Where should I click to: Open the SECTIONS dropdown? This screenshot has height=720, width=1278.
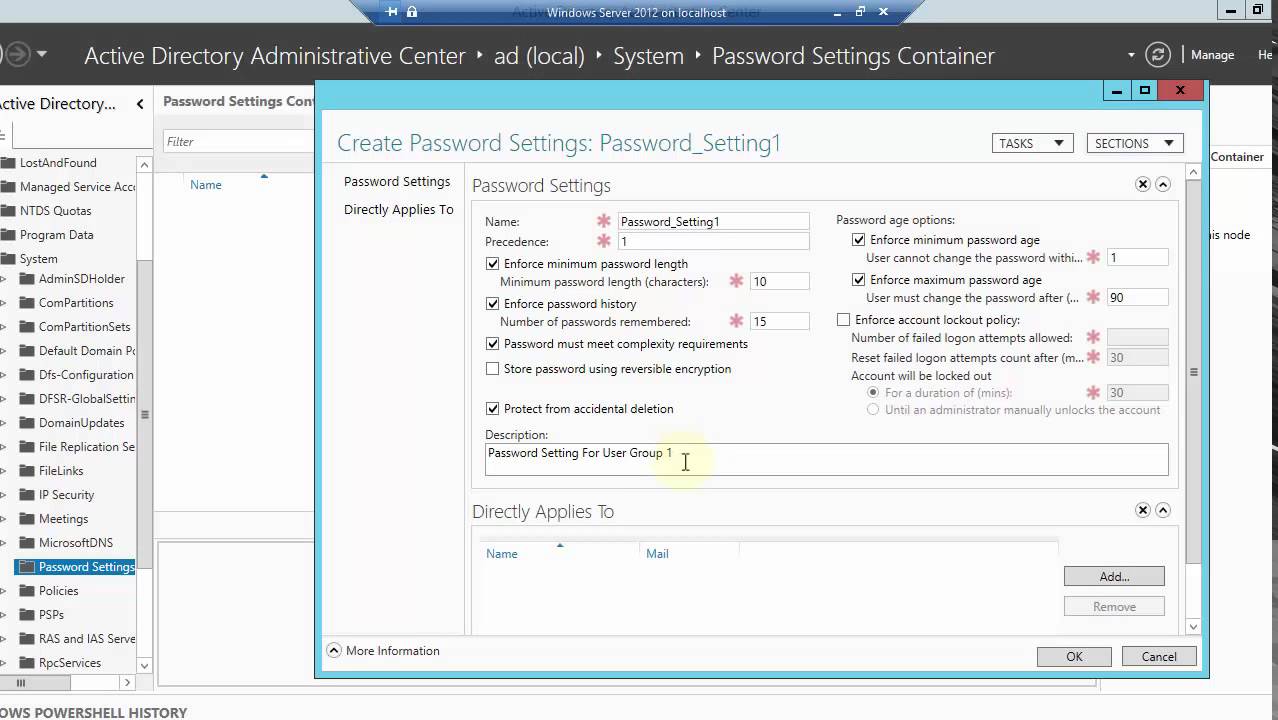(1135, 143)
